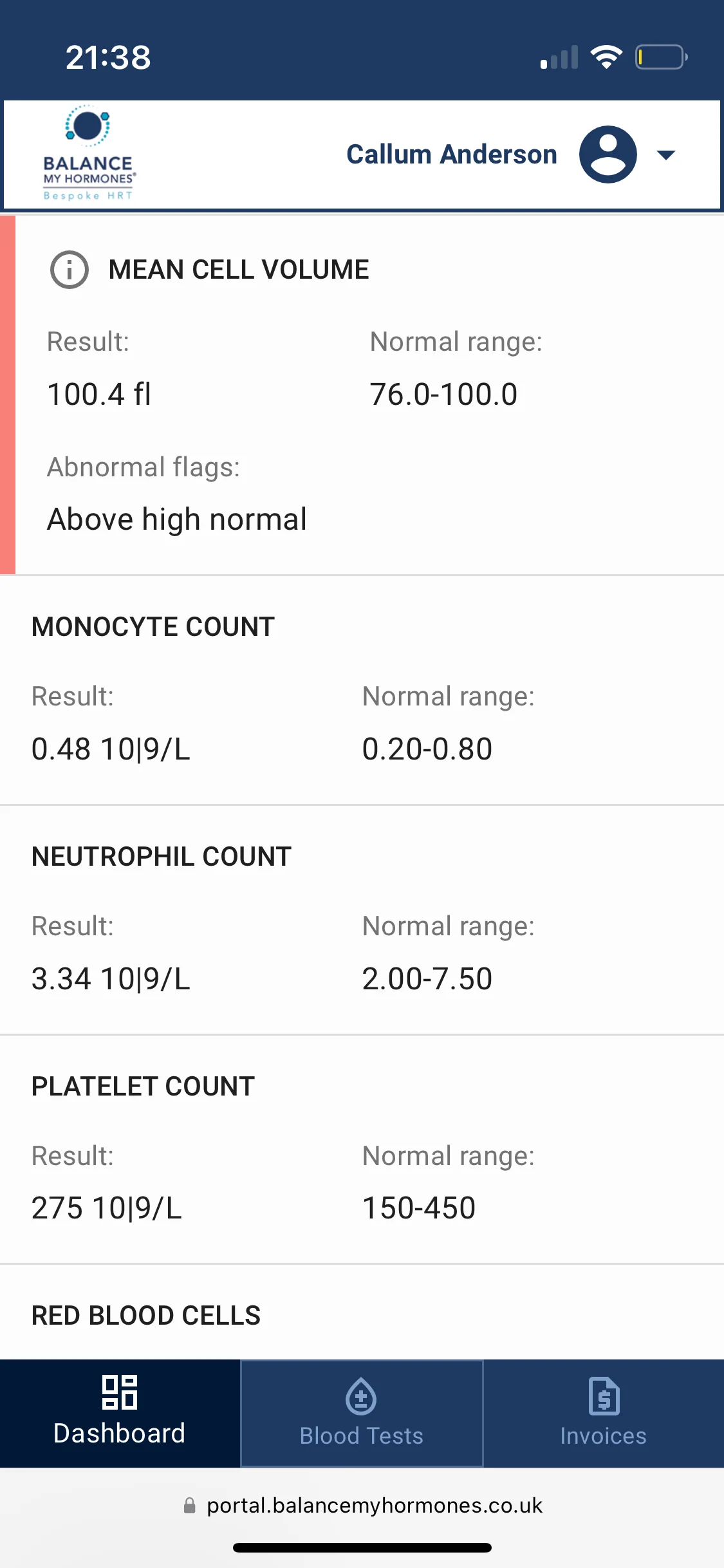The height and width of the screenshot is (1568, 724).
Task: Click the Callum Anderson name
Action: [452, 154]
